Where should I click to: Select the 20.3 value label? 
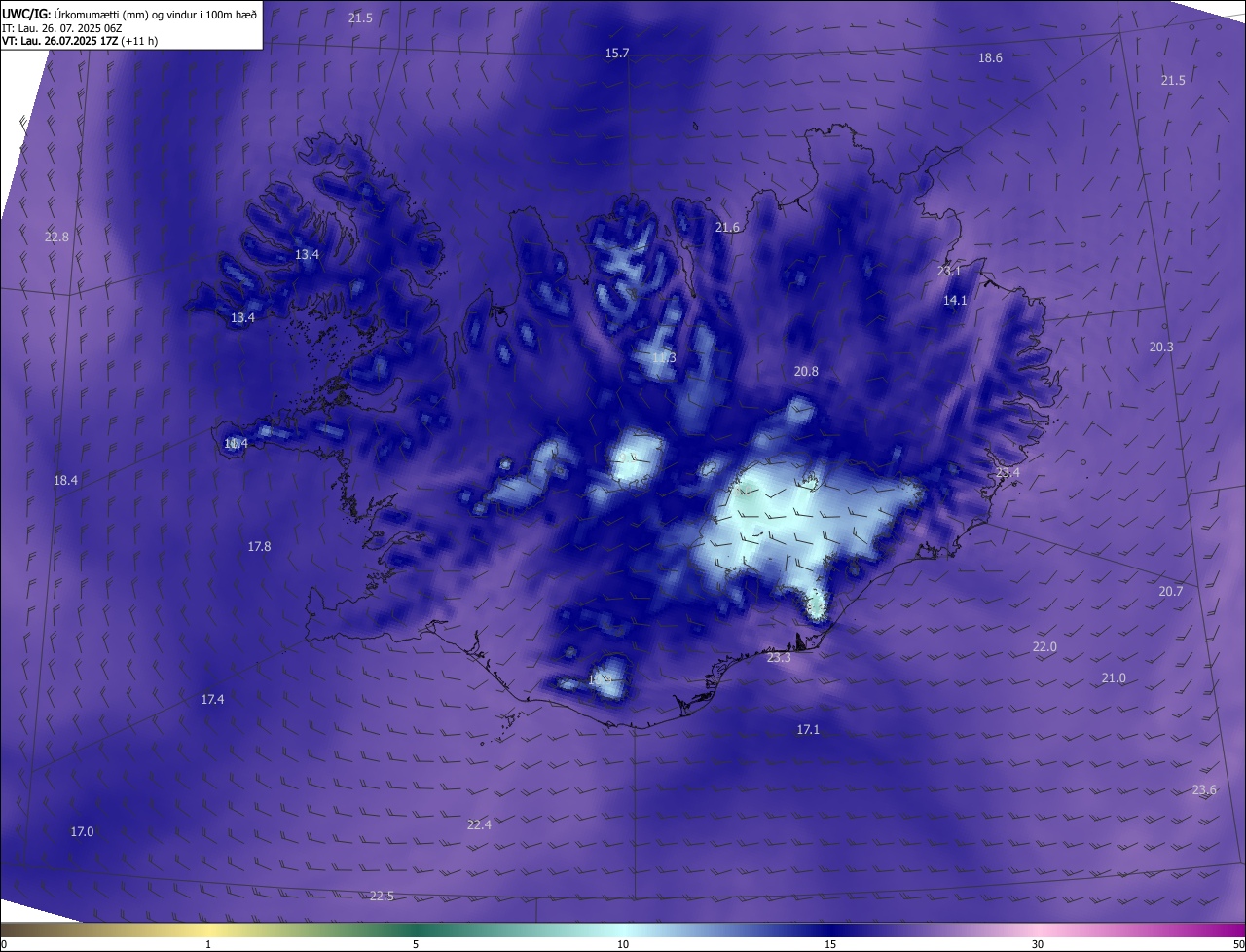coord(1161,348)
